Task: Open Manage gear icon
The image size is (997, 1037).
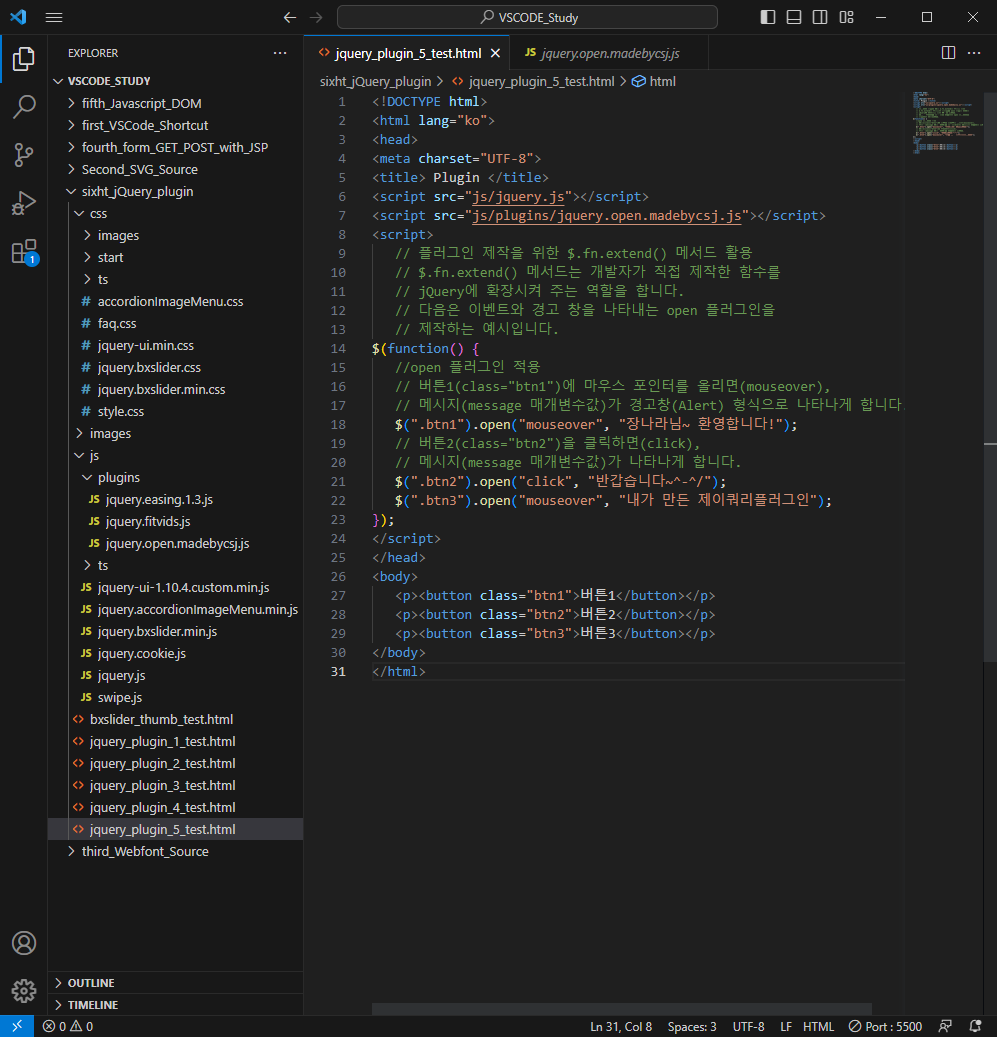Action: (24, 991)
